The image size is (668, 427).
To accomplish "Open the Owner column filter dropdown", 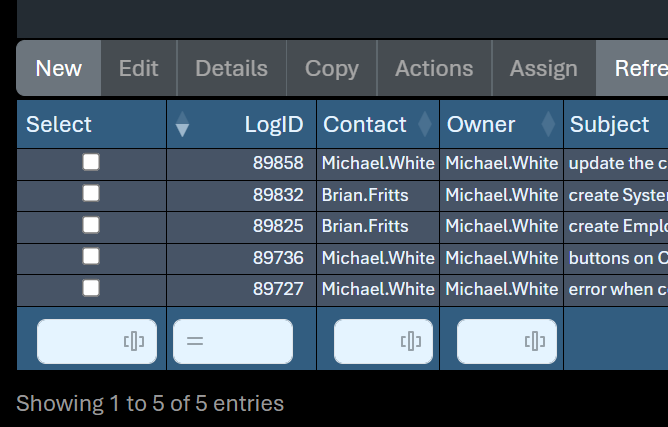I will pyautogui.click(x=534, y=342).
